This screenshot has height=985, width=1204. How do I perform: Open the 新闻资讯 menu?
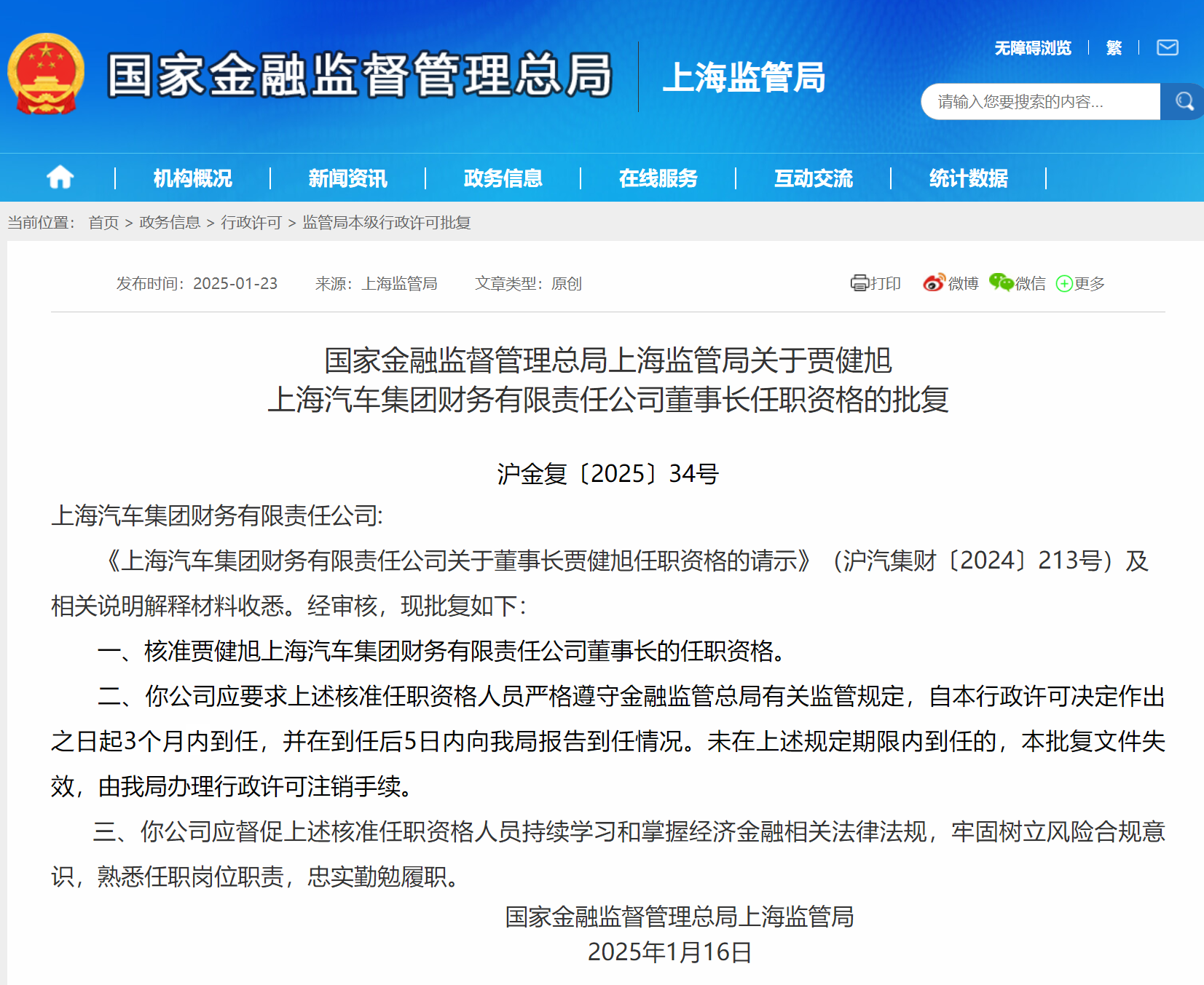click(347, 178)
